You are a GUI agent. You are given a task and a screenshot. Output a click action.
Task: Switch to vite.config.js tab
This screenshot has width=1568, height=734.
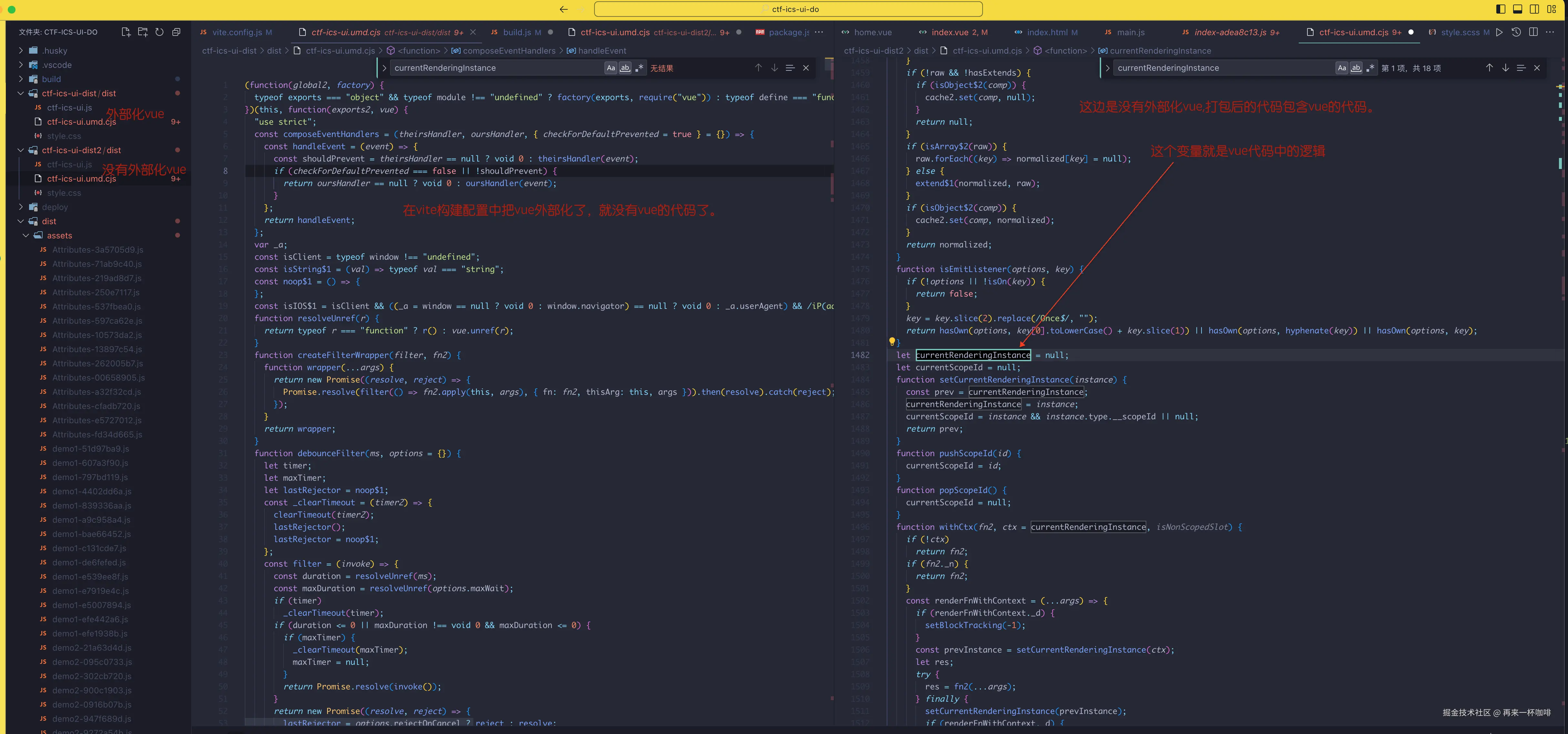pos(237,32)
